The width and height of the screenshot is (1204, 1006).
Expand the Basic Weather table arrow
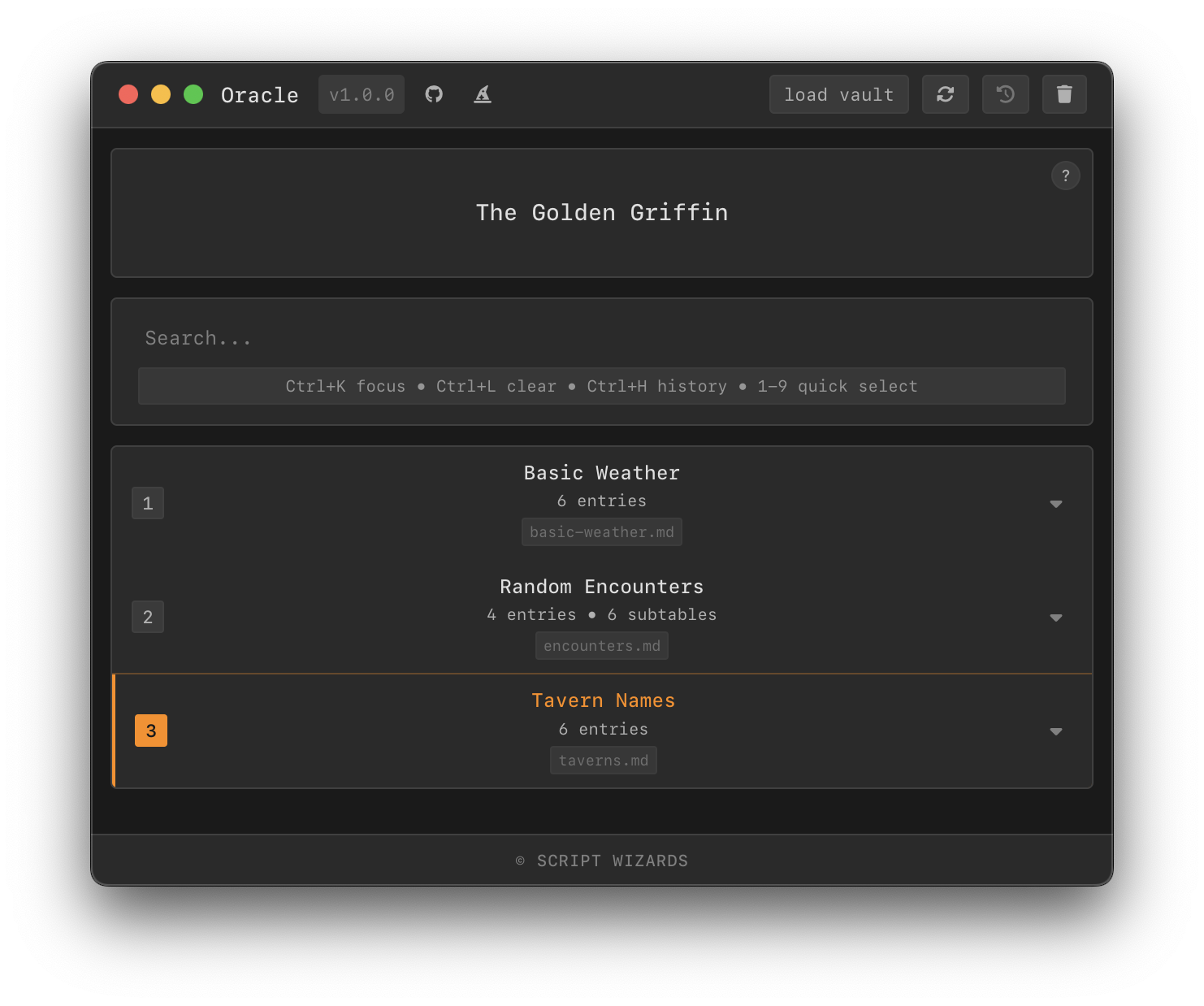tap(1055, 504)
